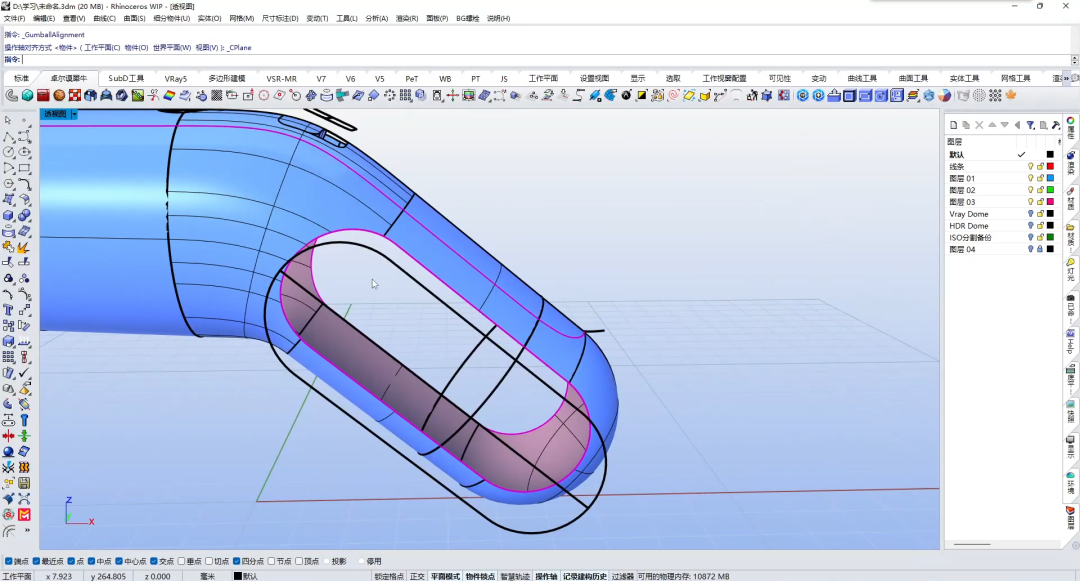Click the red-white checkered icon in the toolbar
1080x581 pixels.
click(75, 96)
